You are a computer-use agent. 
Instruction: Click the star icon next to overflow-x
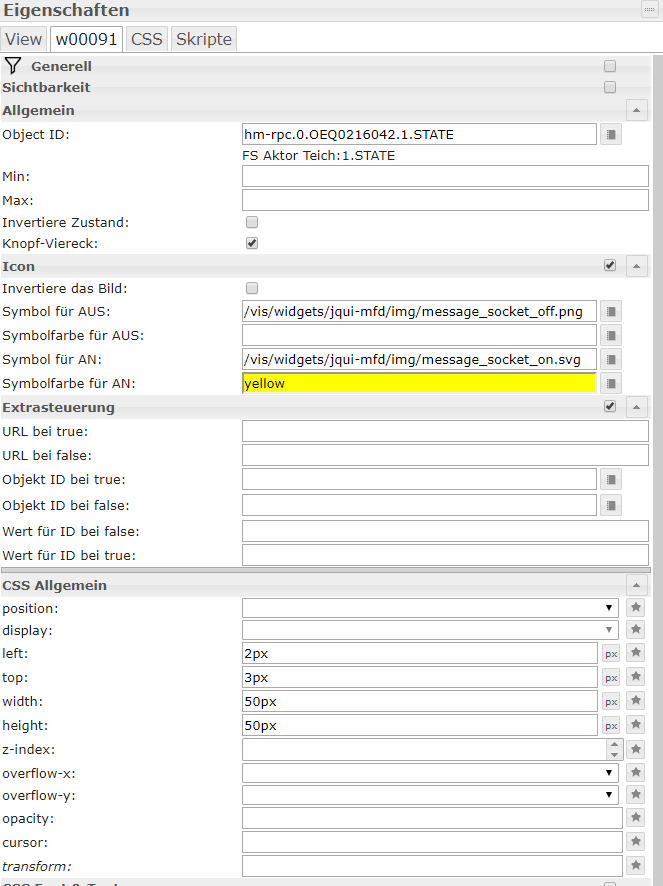[x=636, y=772]
